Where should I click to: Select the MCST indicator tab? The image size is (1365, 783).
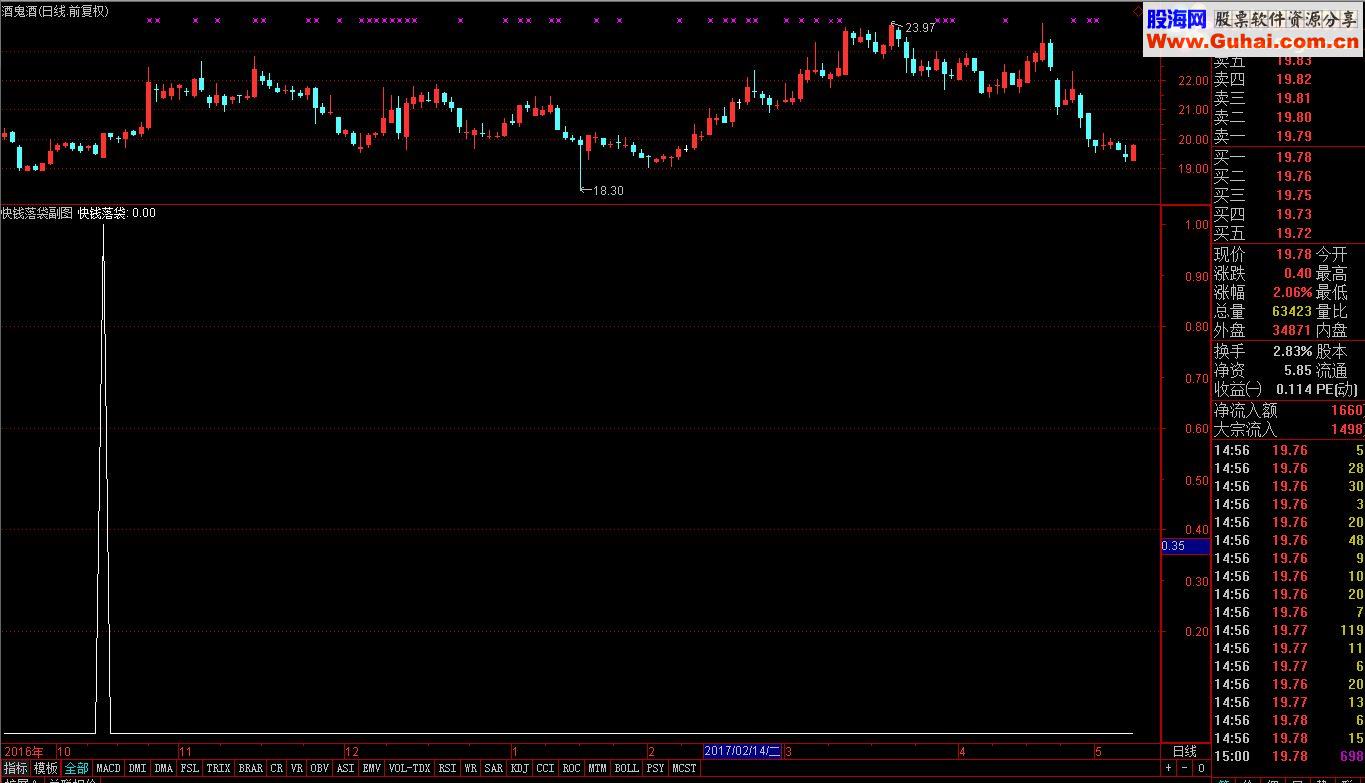pyautogui.click(x=684, y=768)
